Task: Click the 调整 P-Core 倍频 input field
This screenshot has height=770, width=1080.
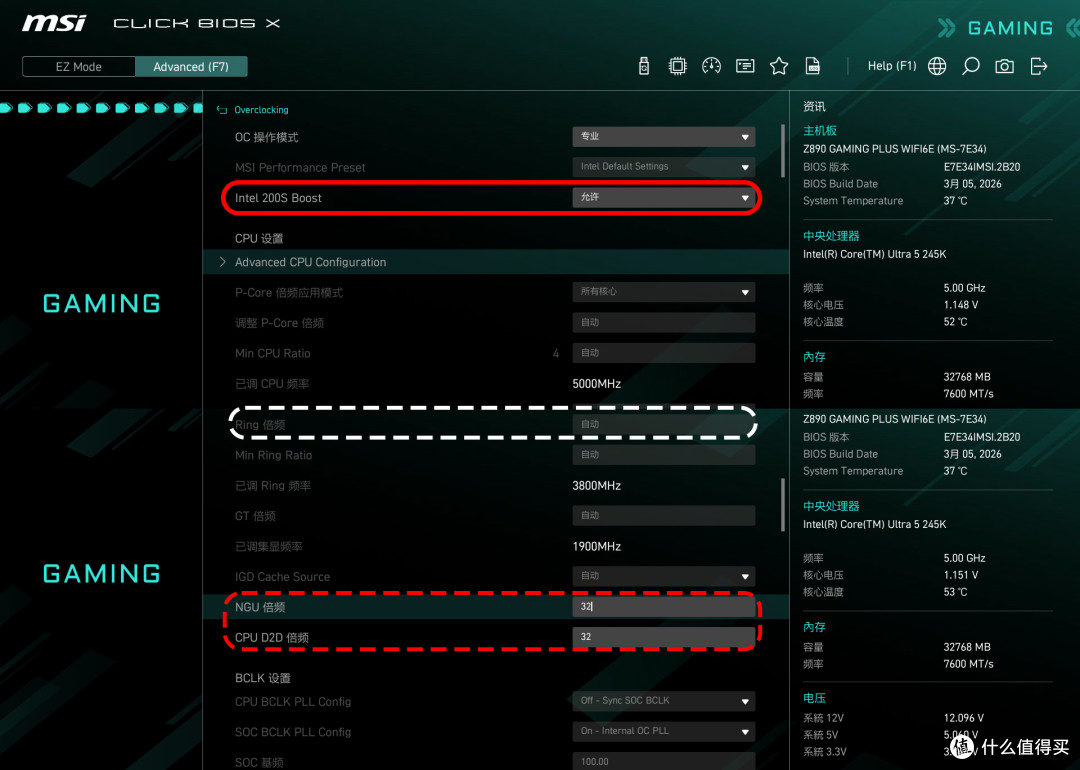Action: (663, 322)
